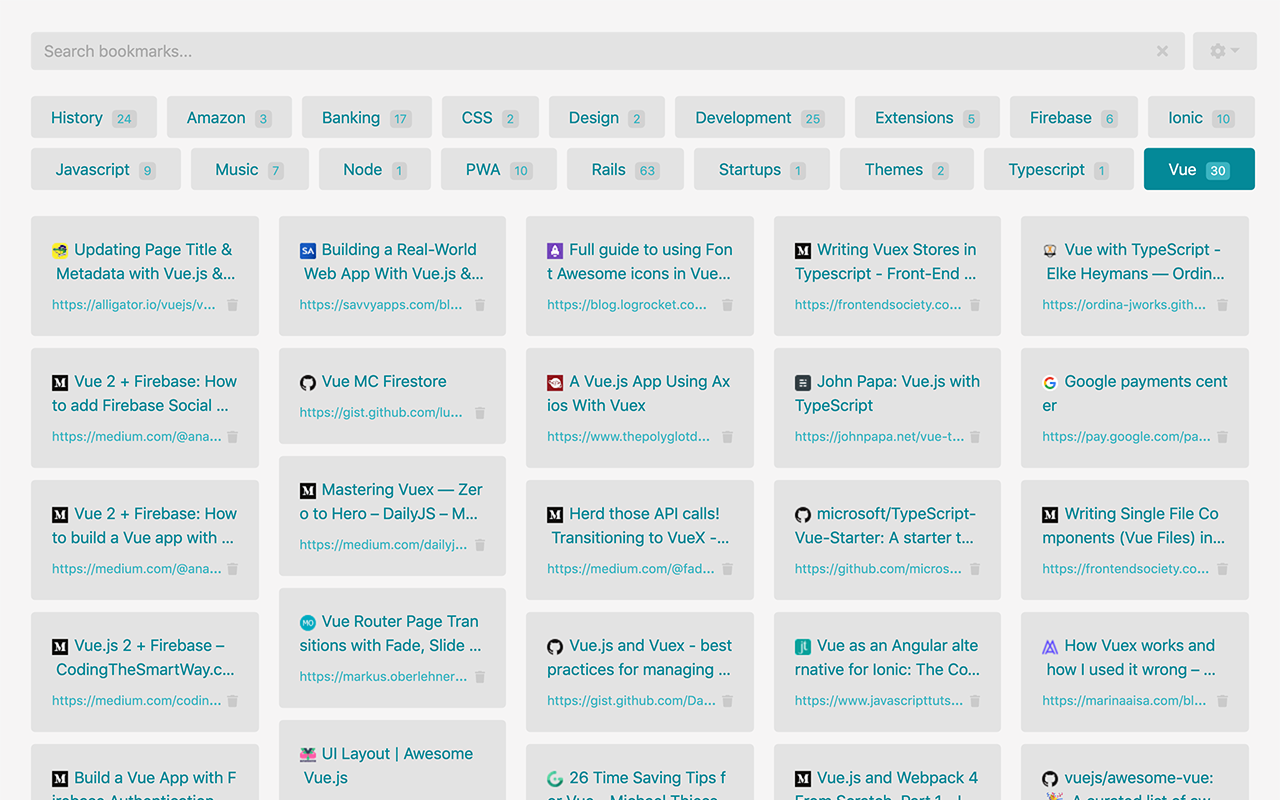Remove the 'microsoft/TypeScript-Vue-Starter' bookmark

[x=975, y=569]
